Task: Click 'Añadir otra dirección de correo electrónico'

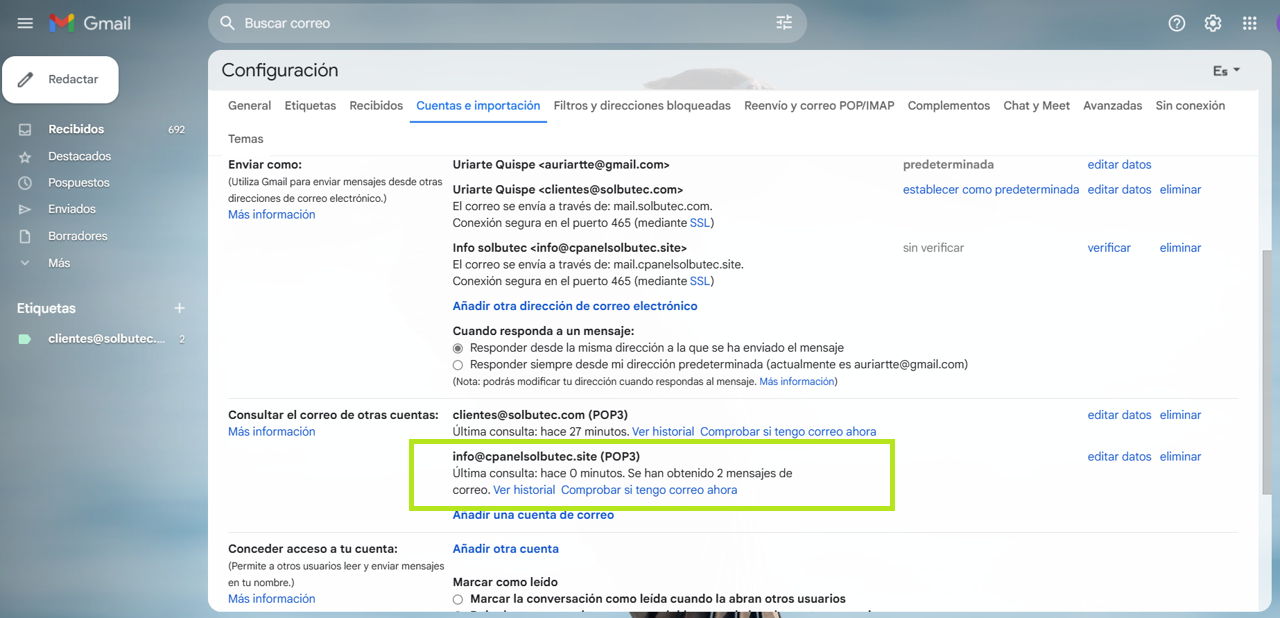Action: 575,306
